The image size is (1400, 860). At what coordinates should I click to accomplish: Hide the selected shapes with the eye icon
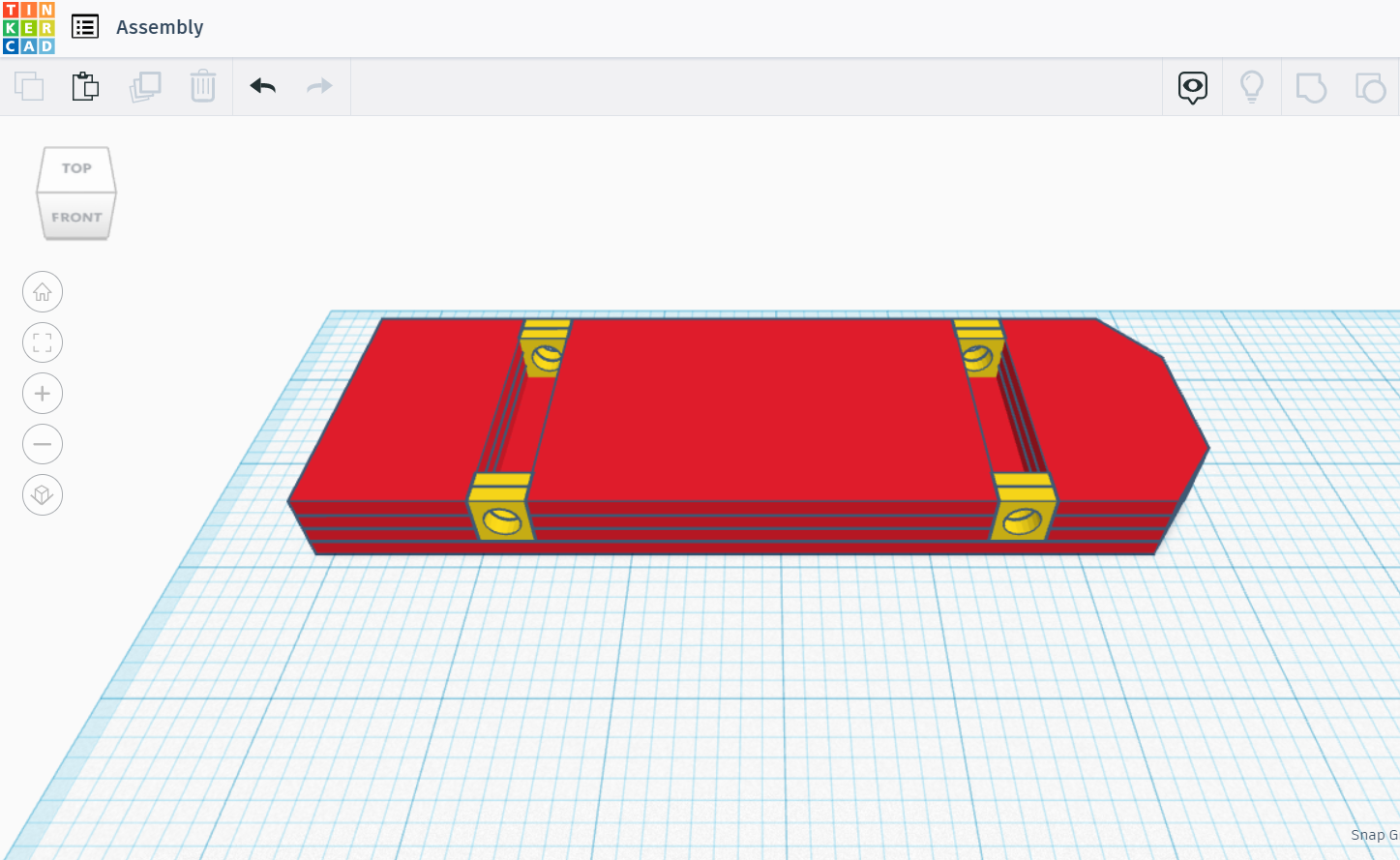[1192, 86]
